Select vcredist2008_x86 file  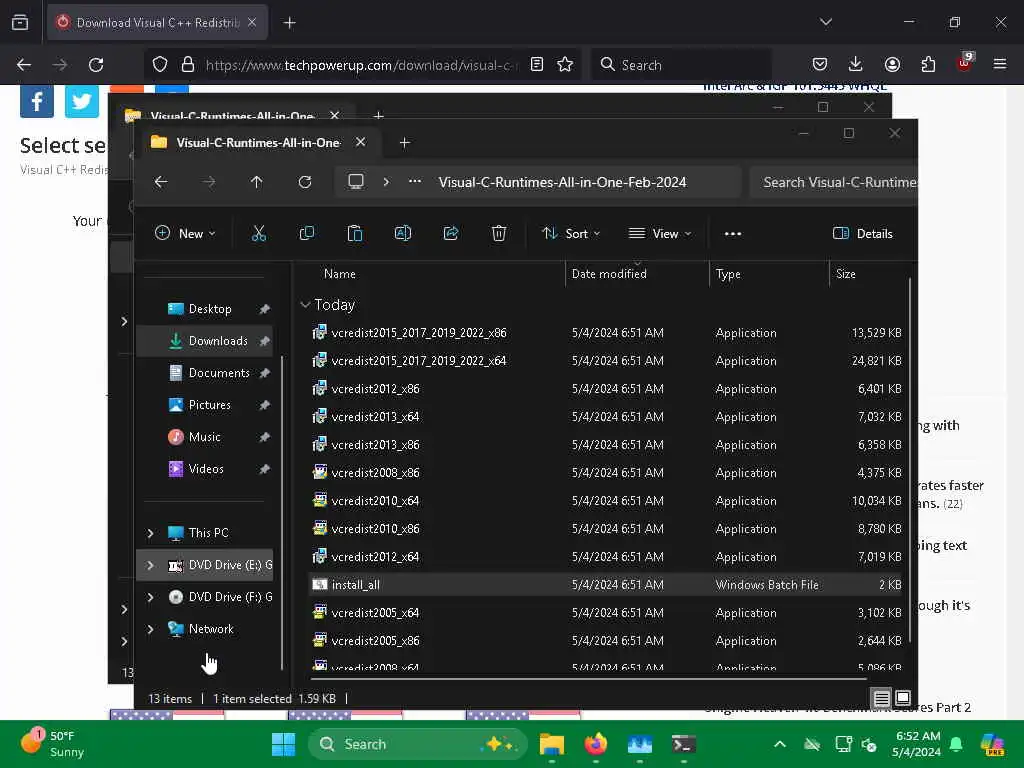coord(605,473)
